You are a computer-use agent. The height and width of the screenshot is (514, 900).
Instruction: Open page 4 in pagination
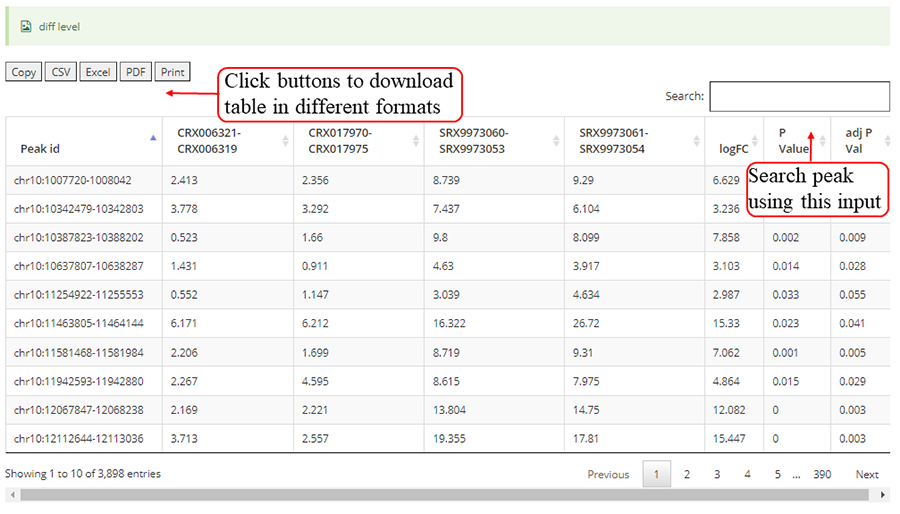click(747, 475)
